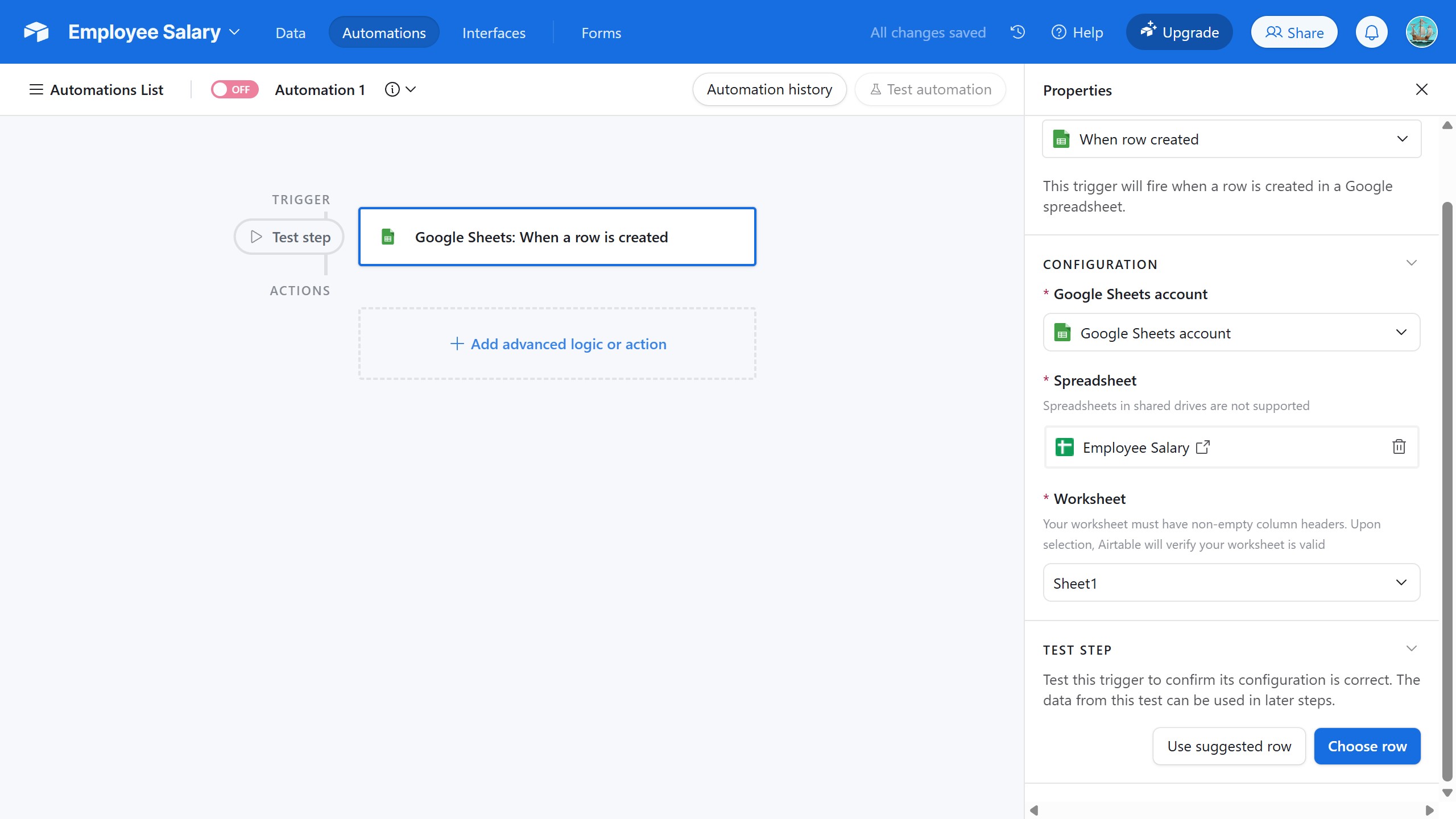1456x819 pixels.
Task: Click the All changes saved status
Action: point(928,32)
